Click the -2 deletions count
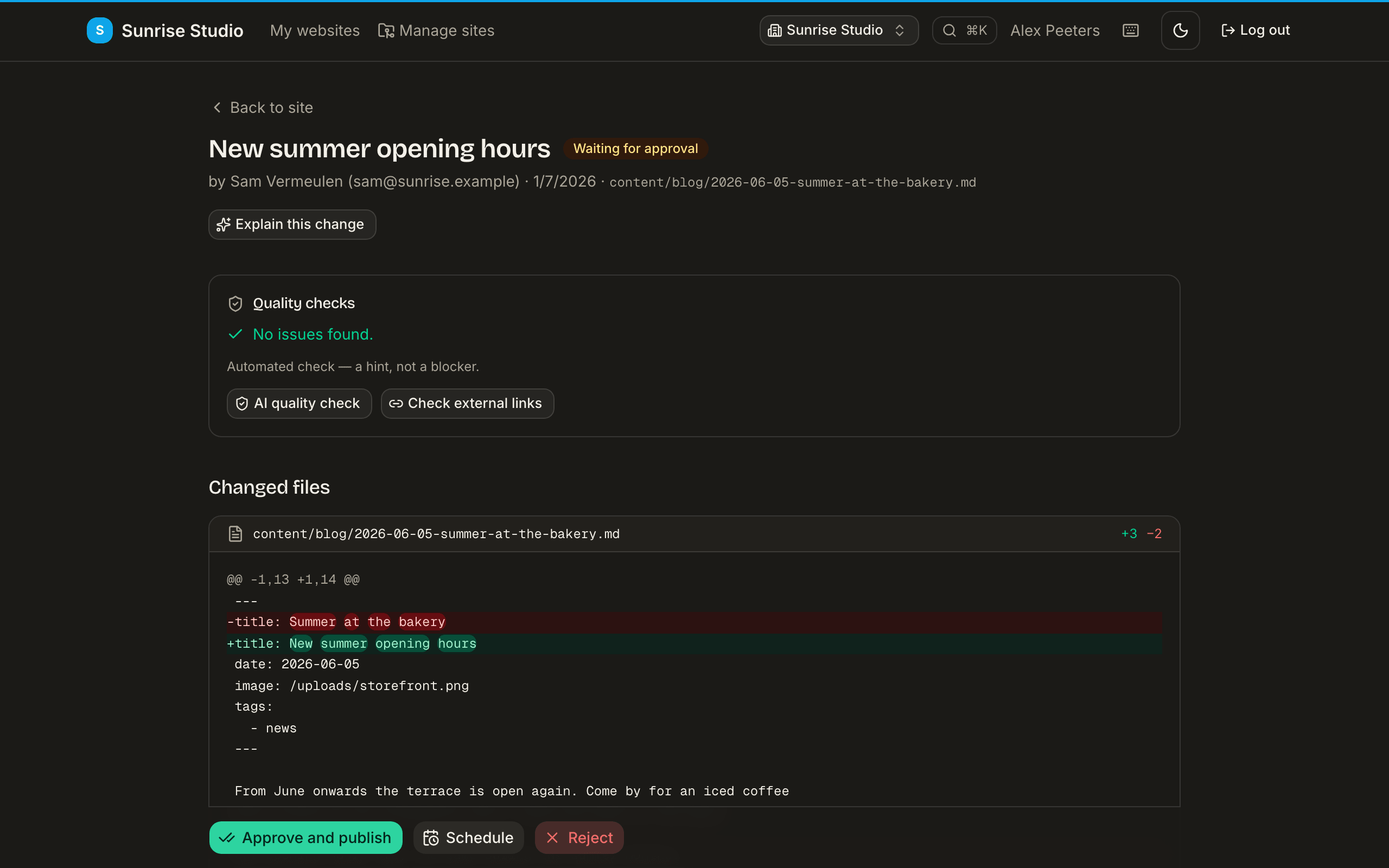 click(1154, 534)
